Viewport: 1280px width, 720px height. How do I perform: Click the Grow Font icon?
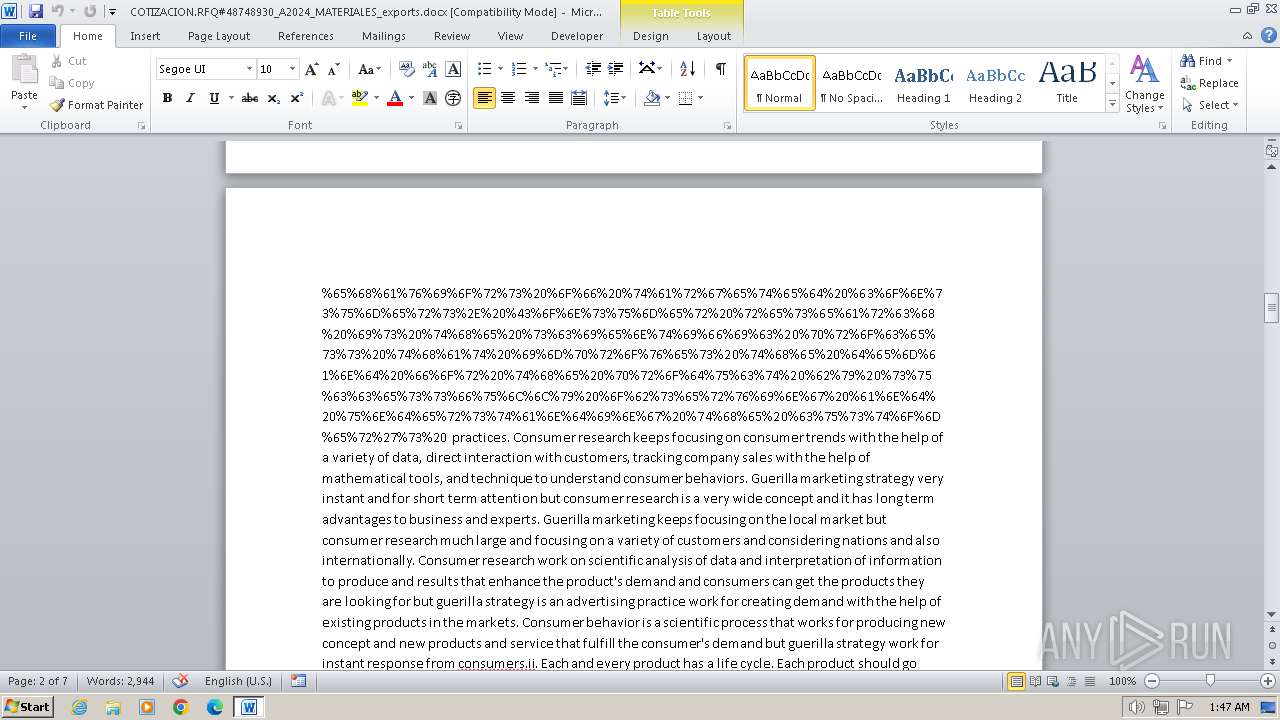[312, 69]
